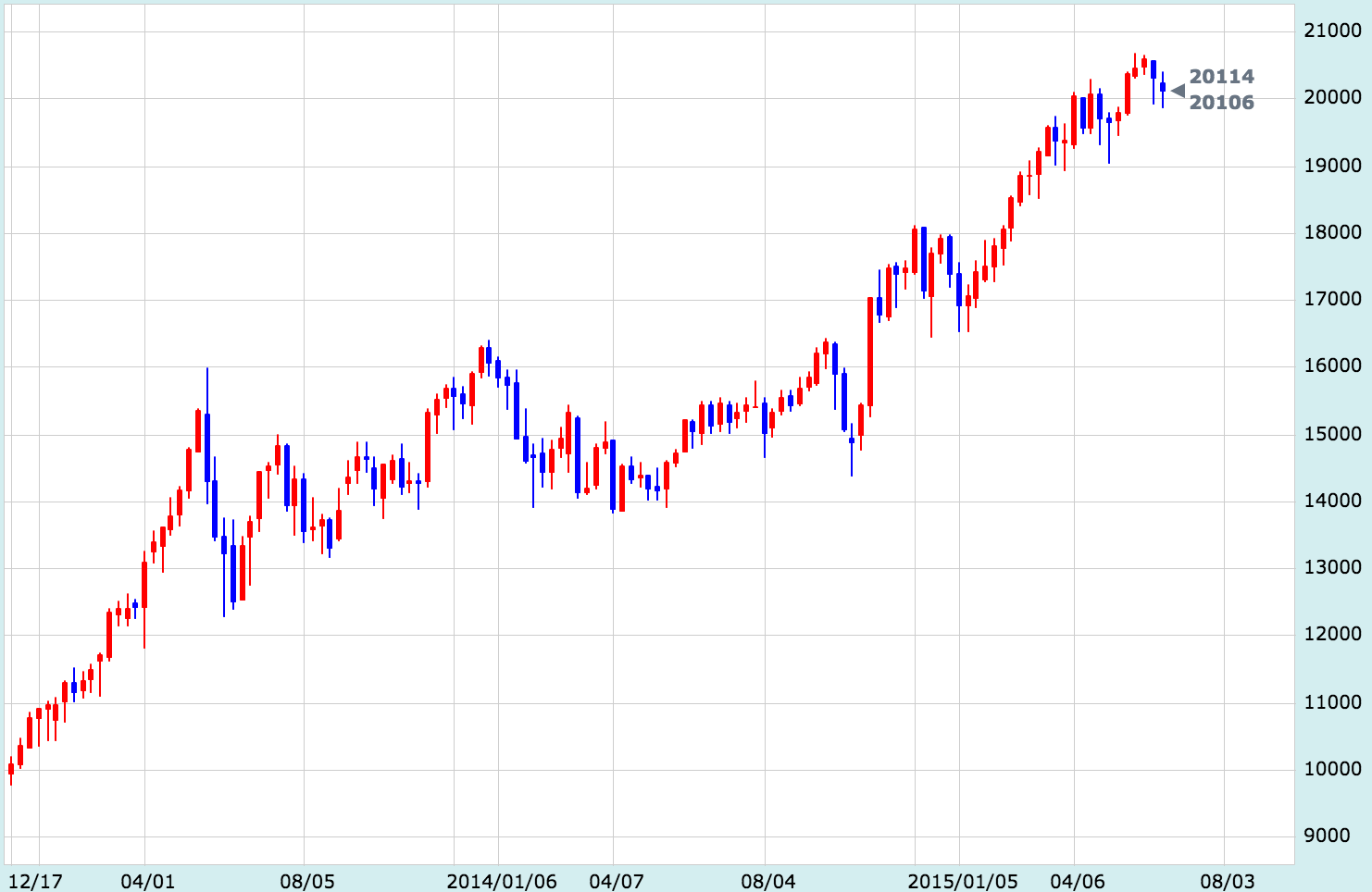Pick the 08/04 date axis label
1372x892 pixels.
coord(767,881)
